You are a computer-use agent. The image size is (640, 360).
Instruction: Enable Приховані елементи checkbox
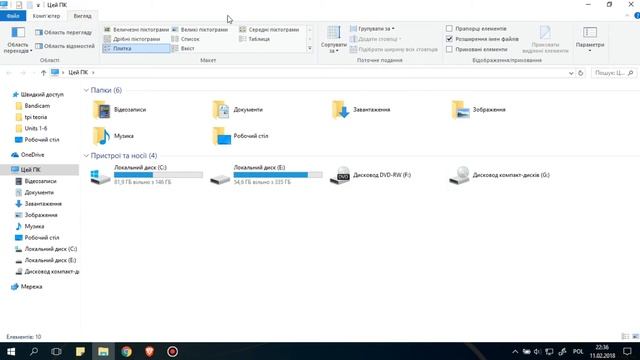[x=449, y=49]
